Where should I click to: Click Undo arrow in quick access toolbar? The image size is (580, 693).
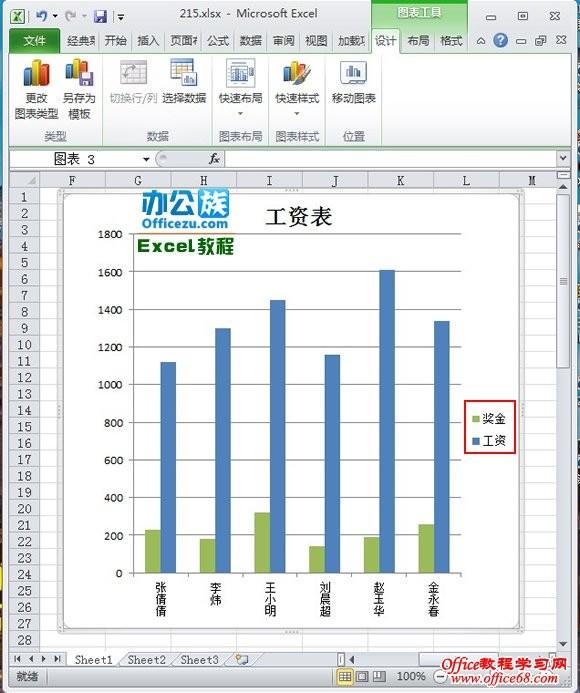point(42,17)
